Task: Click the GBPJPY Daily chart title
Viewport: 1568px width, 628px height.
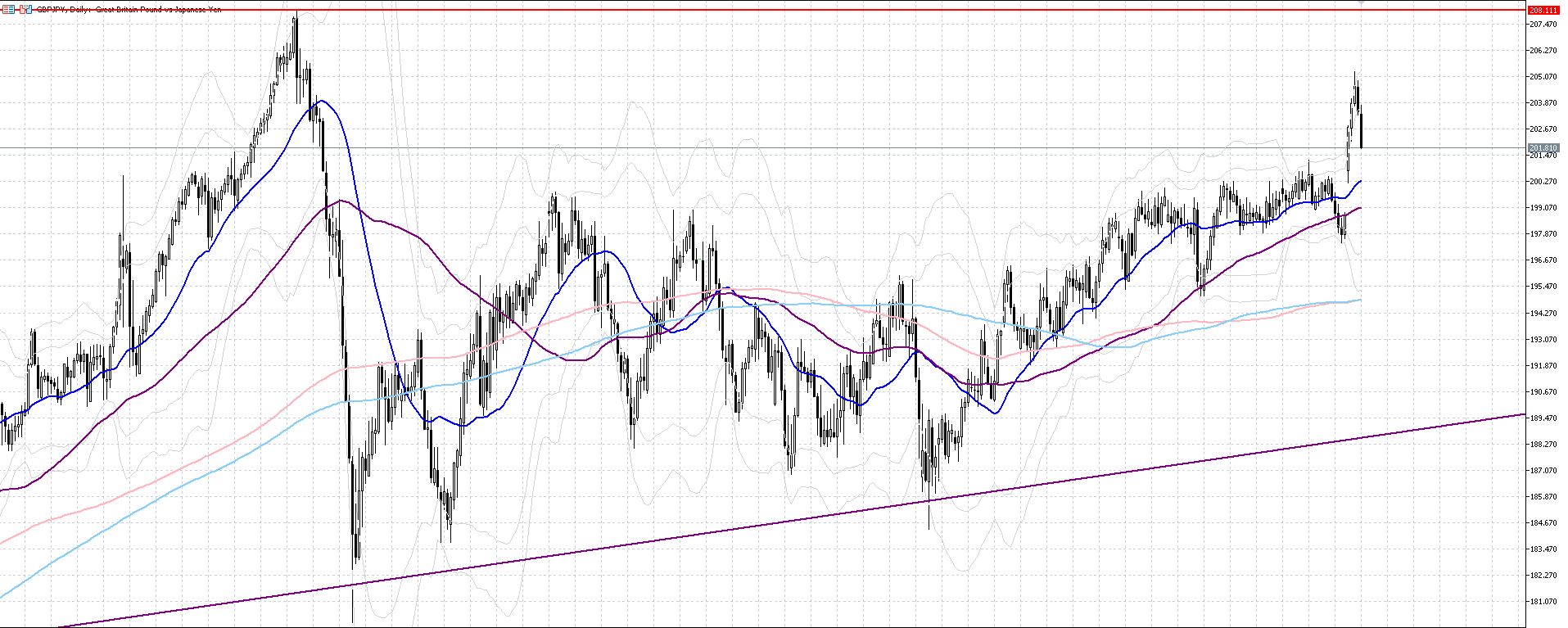Action: [123, 10]
